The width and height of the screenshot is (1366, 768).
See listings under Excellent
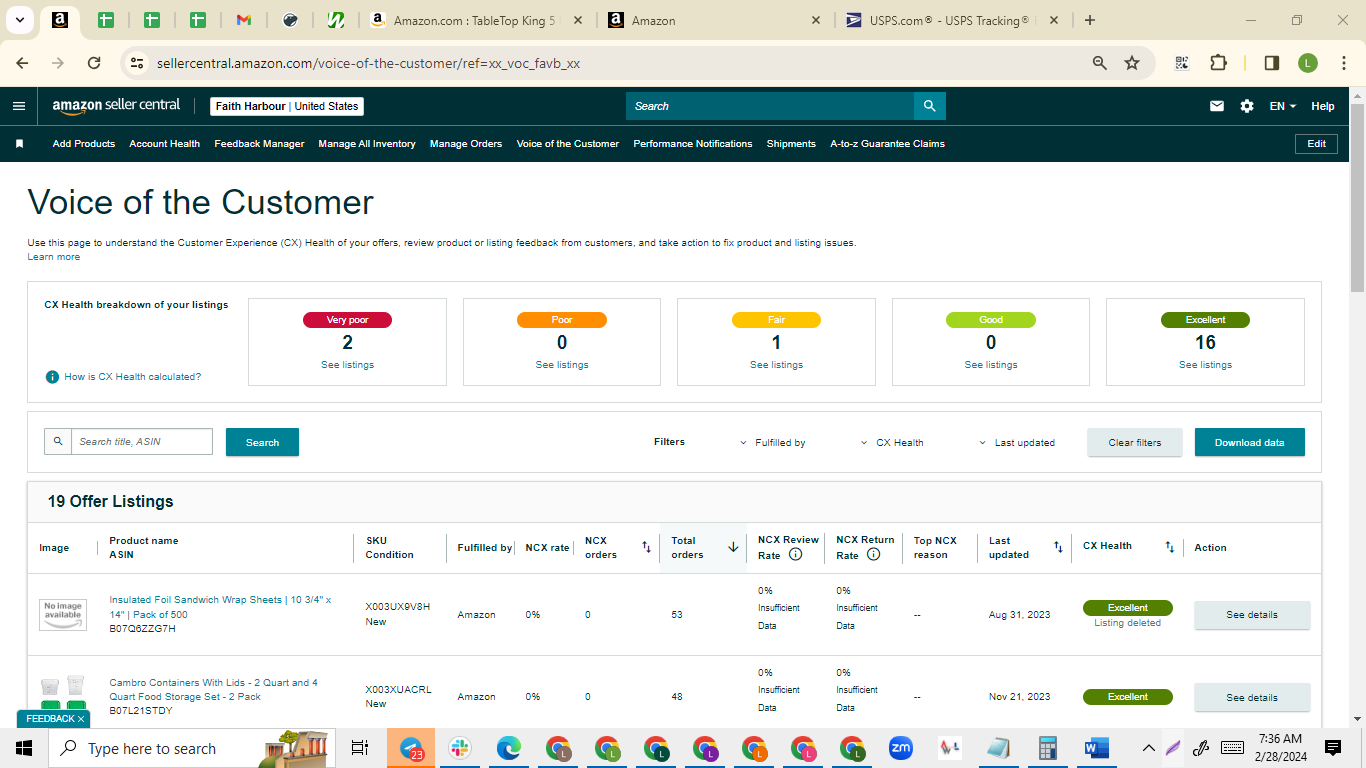tap(1205, 365)
